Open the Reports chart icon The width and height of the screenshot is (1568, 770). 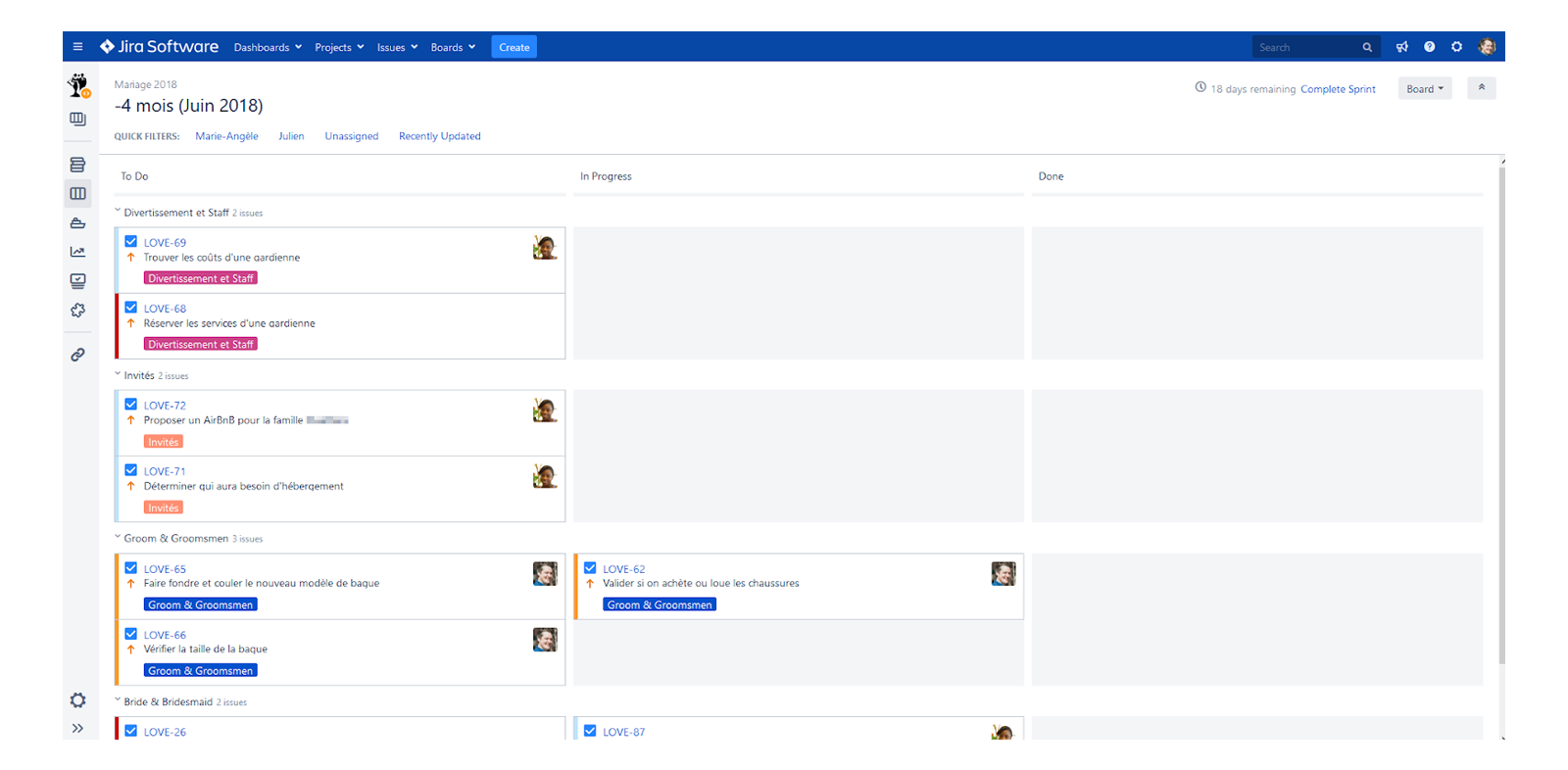[x=78, y=252]
